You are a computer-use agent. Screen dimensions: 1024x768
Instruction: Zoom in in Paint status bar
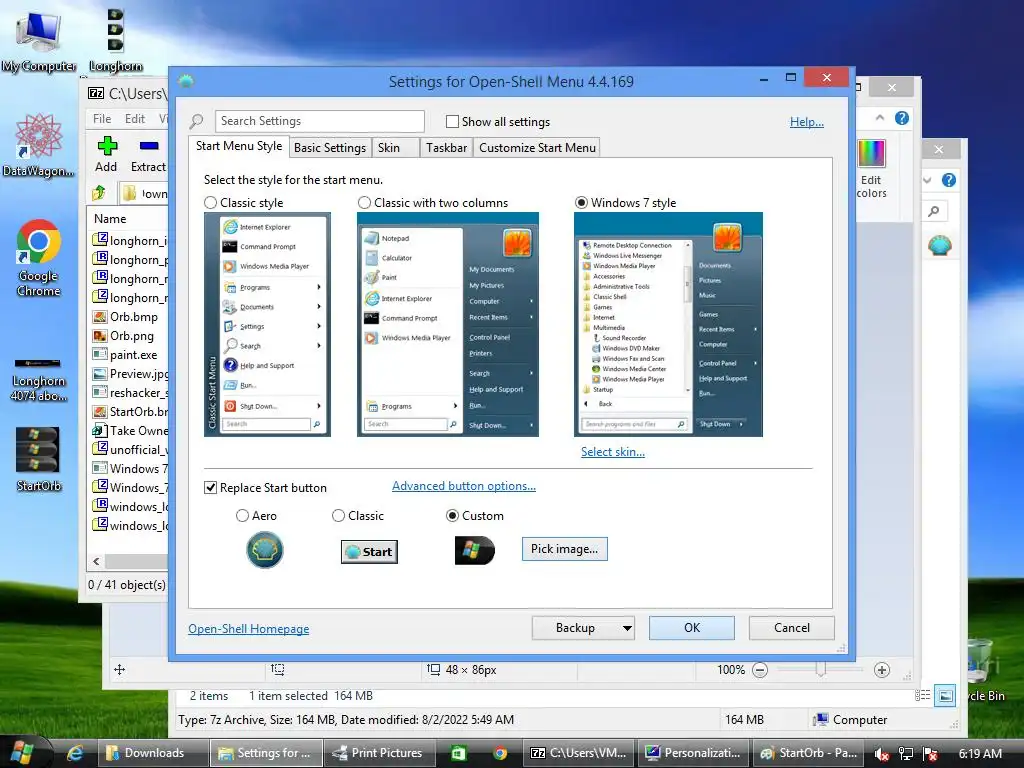point(882,669)
